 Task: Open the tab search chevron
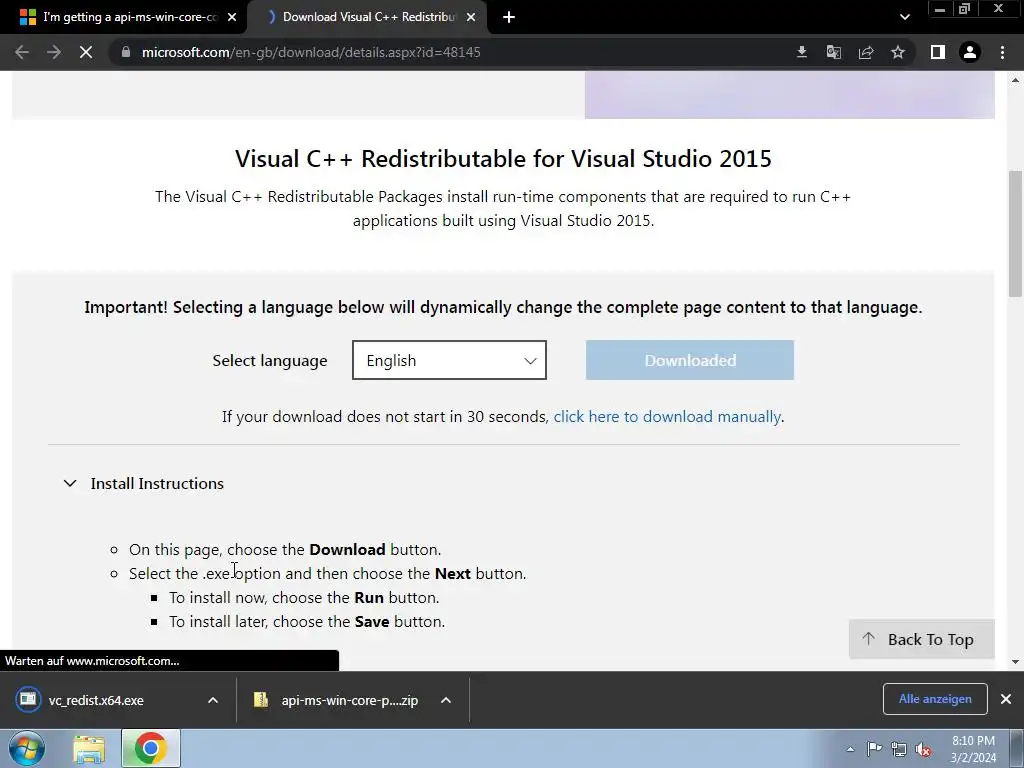point(904,17)
